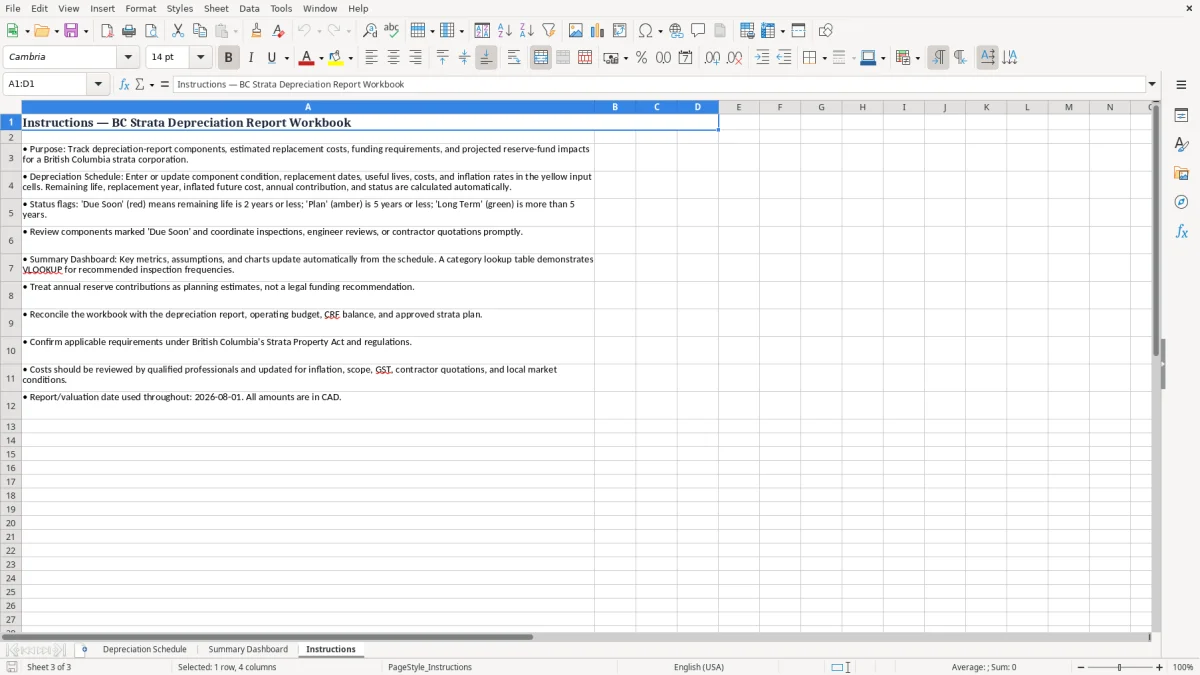
Task: Click English (USA) language in status bar
Action: (699, 667)
